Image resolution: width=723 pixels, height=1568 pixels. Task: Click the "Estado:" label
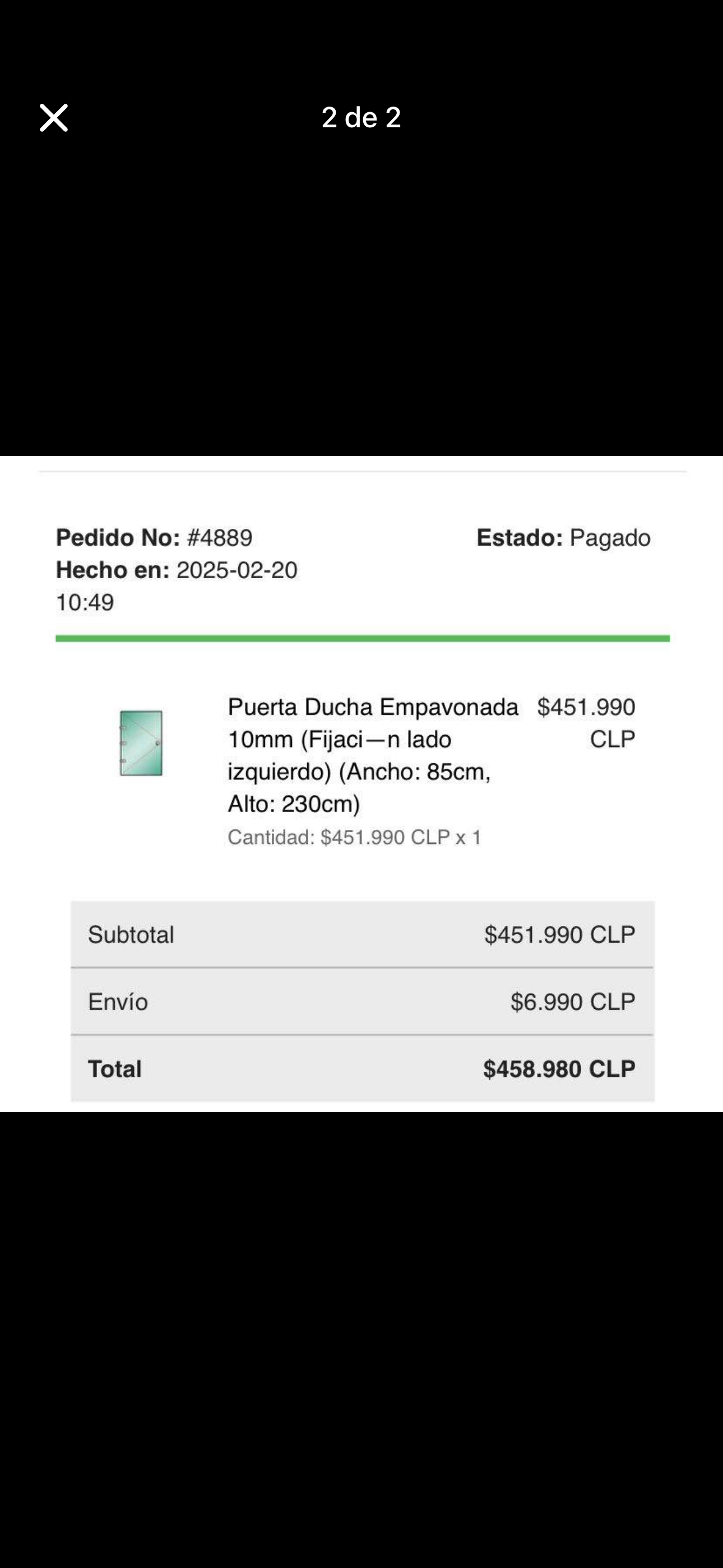[519, 538]
